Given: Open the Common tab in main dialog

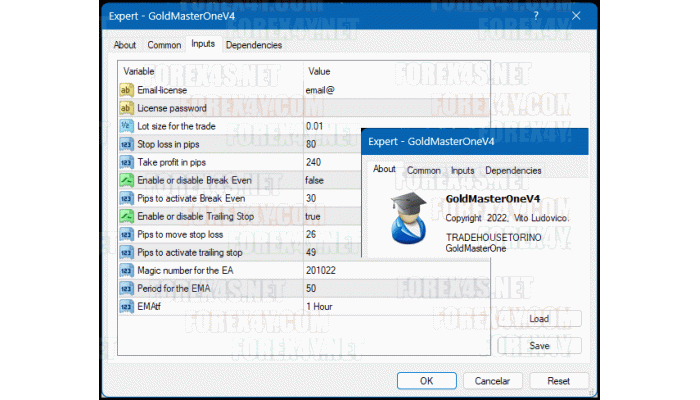Looking at the screenshot, I should pos(164,45).
